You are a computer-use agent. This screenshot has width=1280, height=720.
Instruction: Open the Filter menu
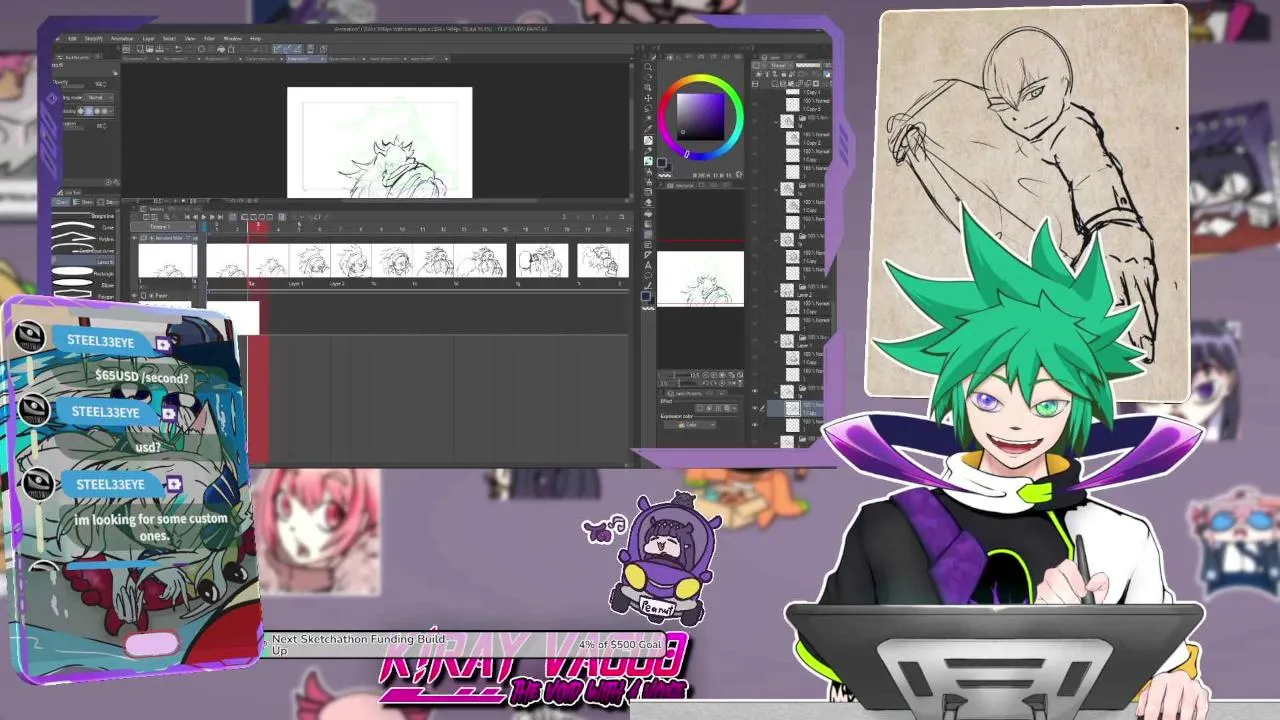click(x=209, y=39)
